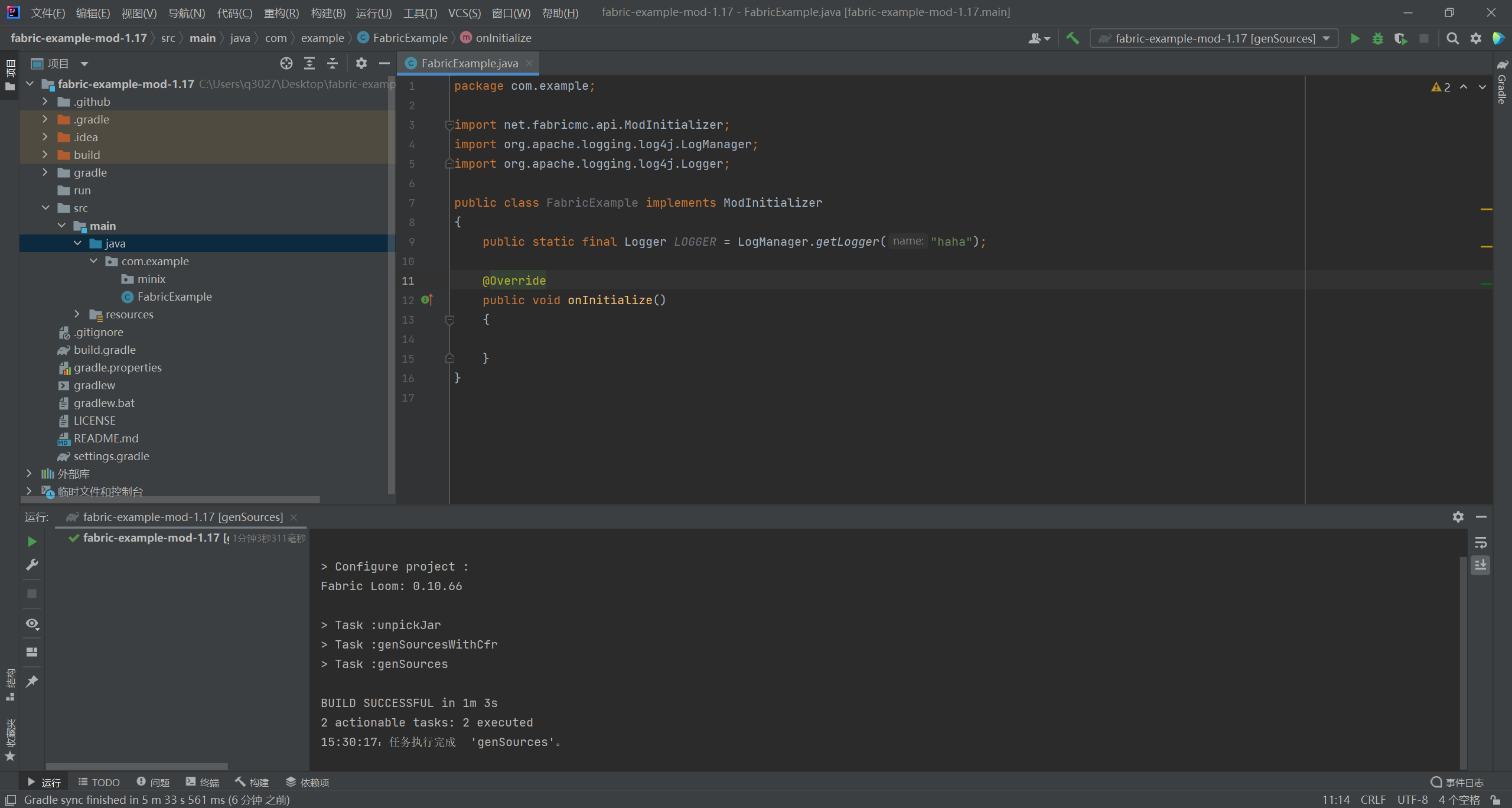Toggle the eye show-options icon in run panel
Image resolution: width=1512 pixels, height=808 pixels.
point(32,624)
